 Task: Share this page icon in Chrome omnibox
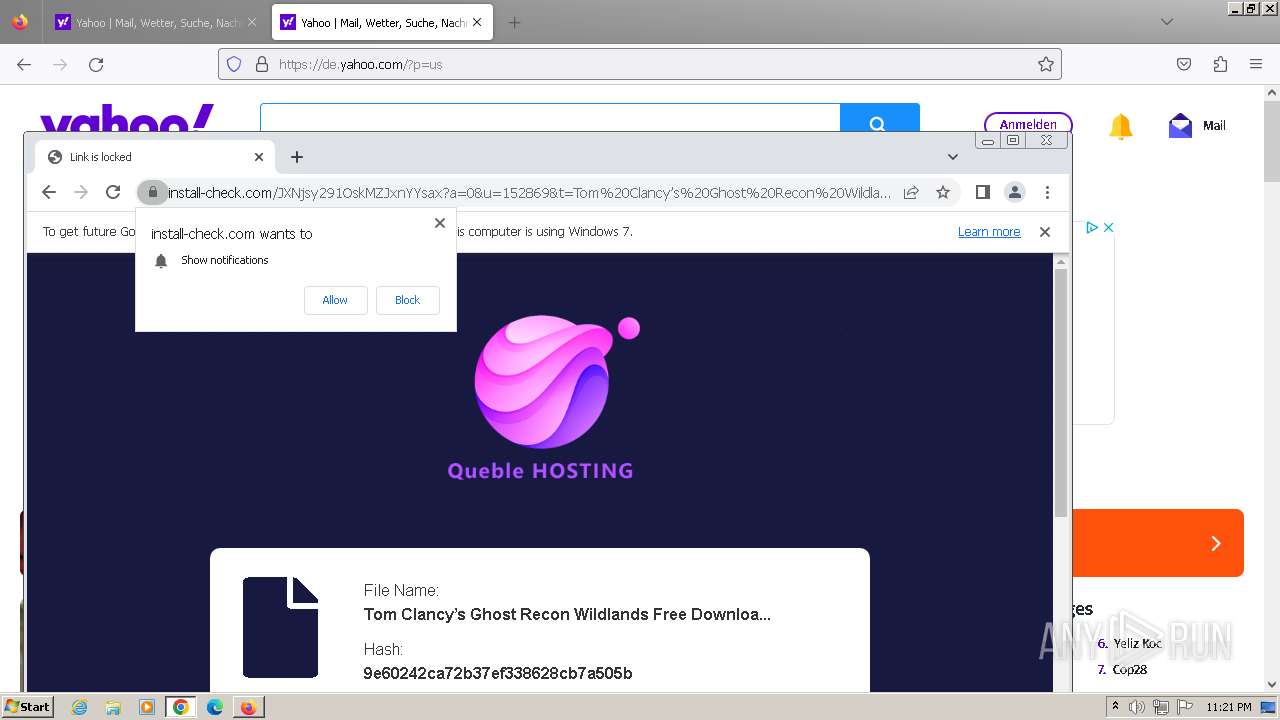tap(911, 192)
